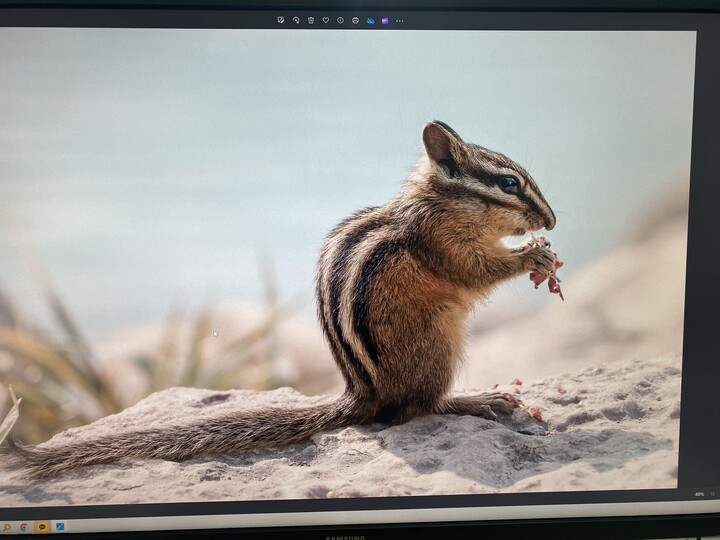Open KakaoTalk from the taskbar
Screen dimensions: 720x540
pyautogui.click(x=42, y=527)
